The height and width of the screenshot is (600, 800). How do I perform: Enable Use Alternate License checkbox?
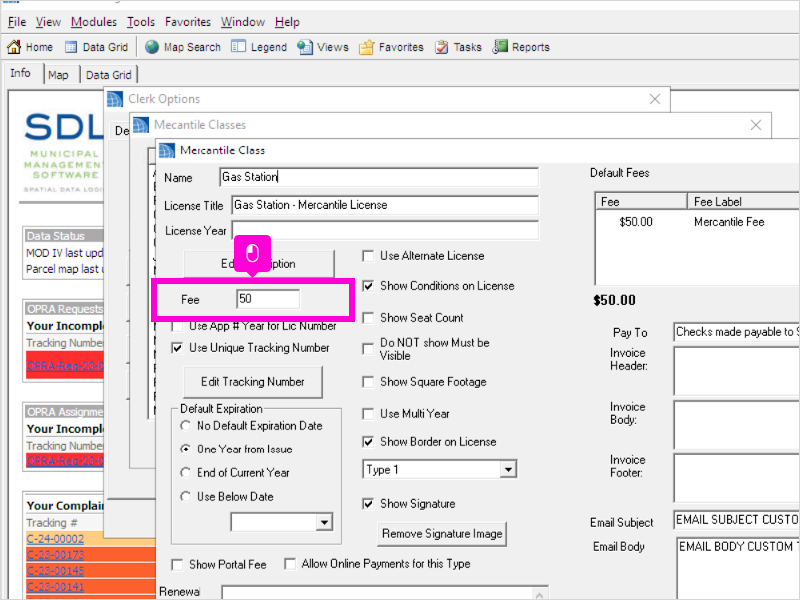[x=368, y=256]
